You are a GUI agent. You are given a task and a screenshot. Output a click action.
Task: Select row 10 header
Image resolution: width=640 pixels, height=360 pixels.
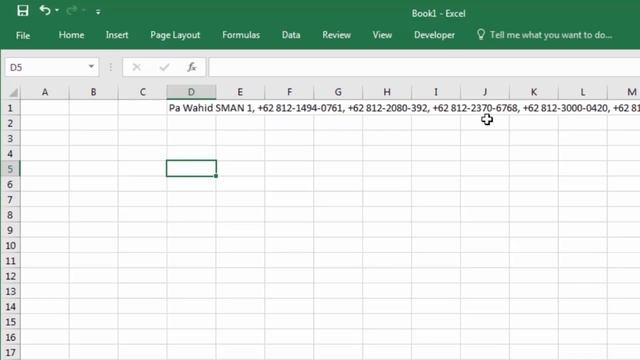10,246
